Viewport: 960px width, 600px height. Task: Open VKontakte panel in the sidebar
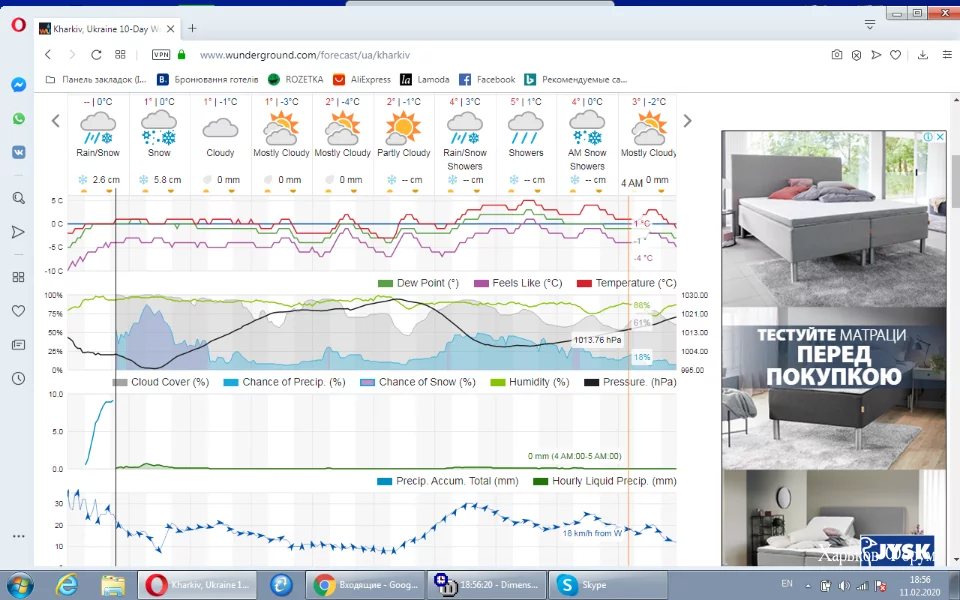point(18,152)
